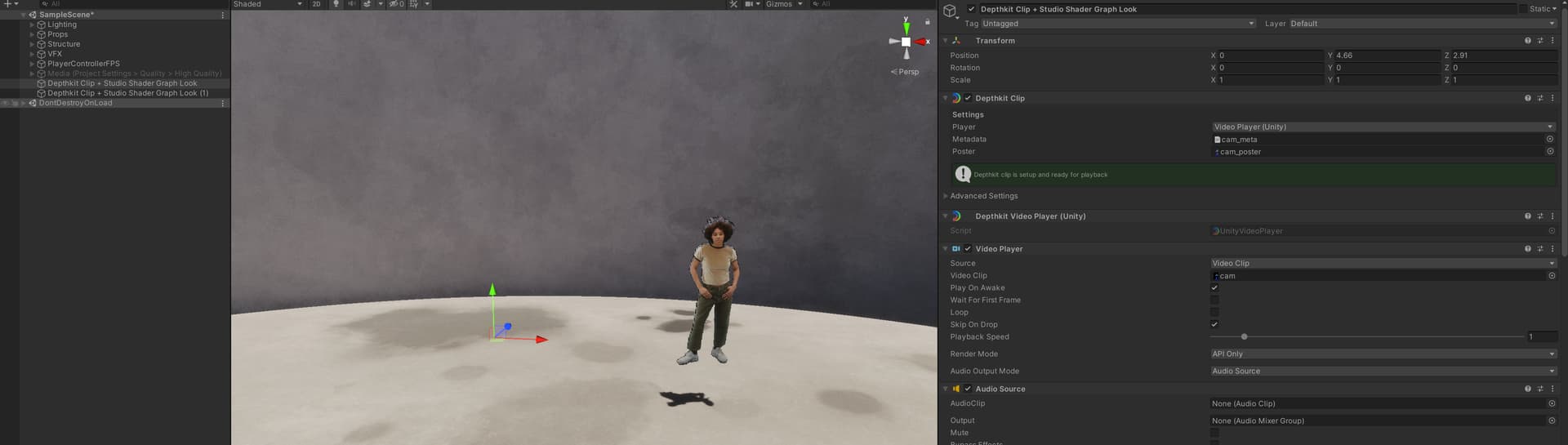Expand the Lighting object in hierarchy

click(x=32, y=25)
